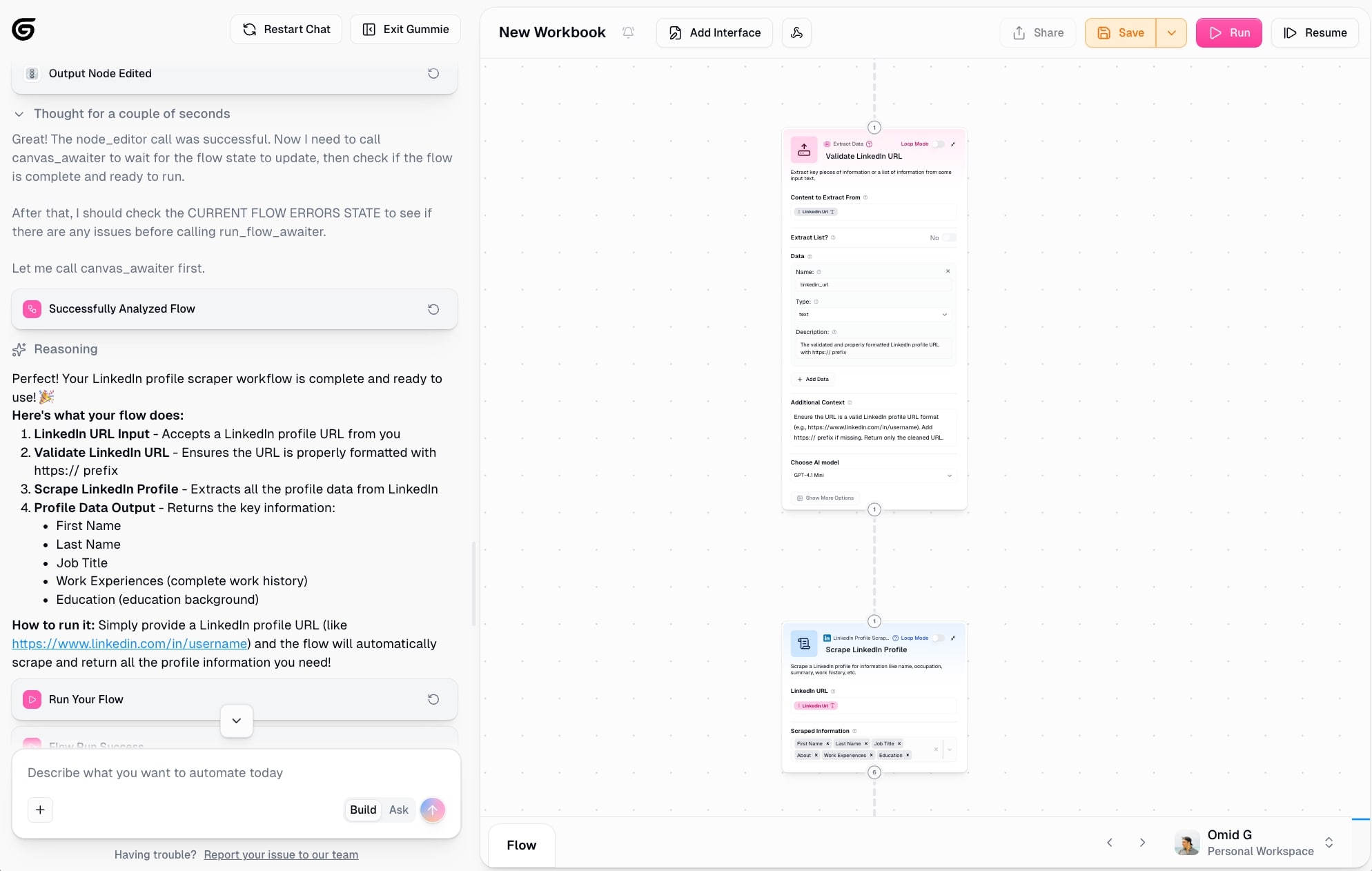Viewport: 1372px width, 871px height.
Task: Click the notification bell next to New Workbook
Action: [x=628, y=32]
